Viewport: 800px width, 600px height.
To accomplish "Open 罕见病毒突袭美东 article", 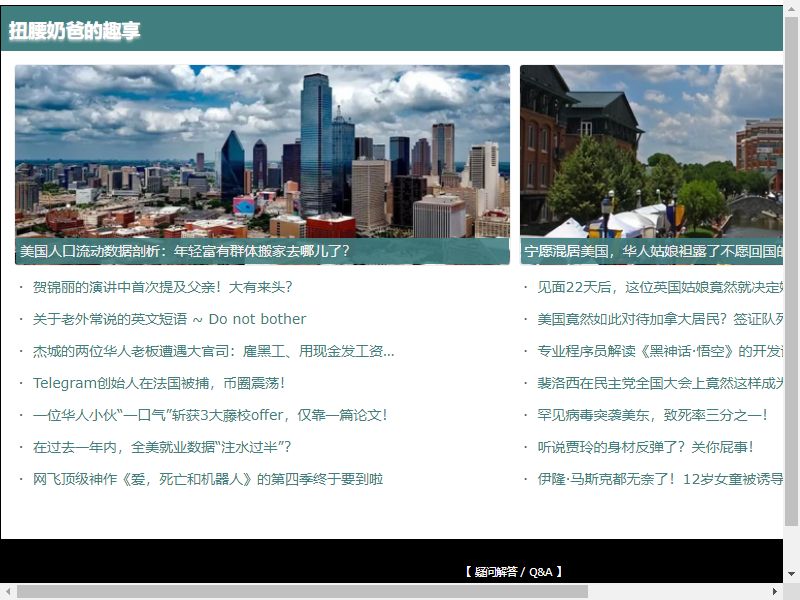I will point(652,415).
